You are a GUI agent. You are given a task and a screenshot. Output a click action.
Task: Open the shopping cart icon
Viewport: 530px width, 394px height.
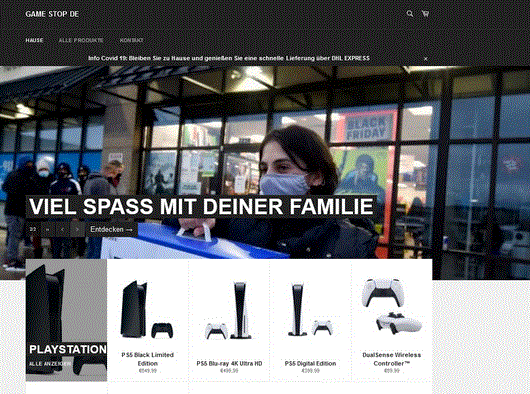[x=425, y=14]
